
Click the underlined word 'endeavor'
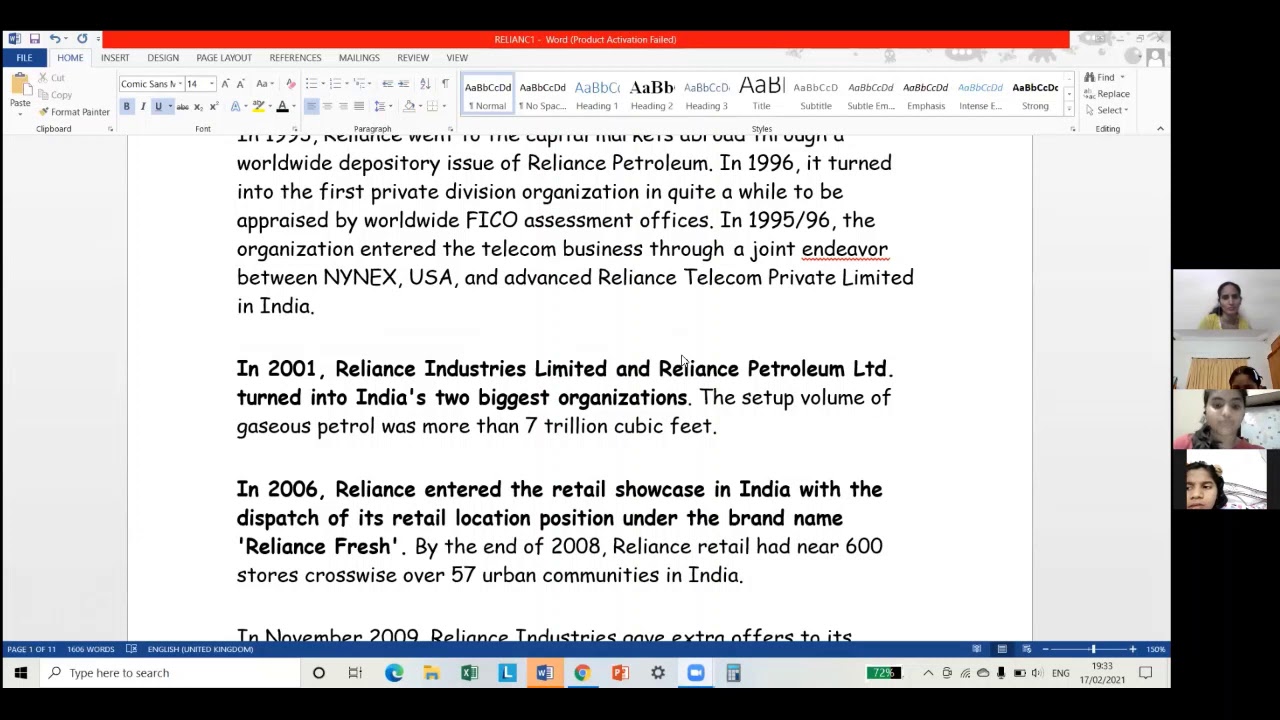(x=844, y=249)
